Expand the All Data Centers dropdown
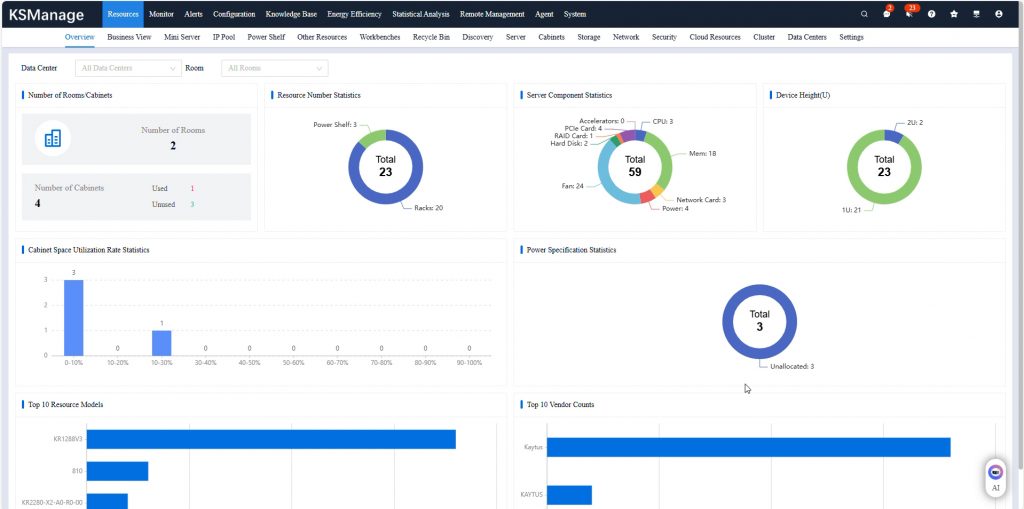The height and width of the screenshot is (509, 1024). pos(127,68)
